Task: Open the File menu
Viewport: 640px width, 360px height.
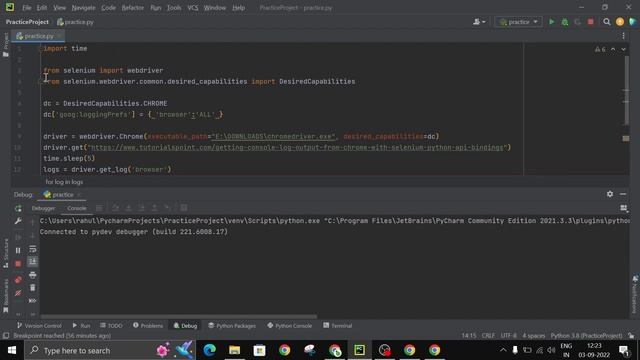Action: [x=27, y=8]
